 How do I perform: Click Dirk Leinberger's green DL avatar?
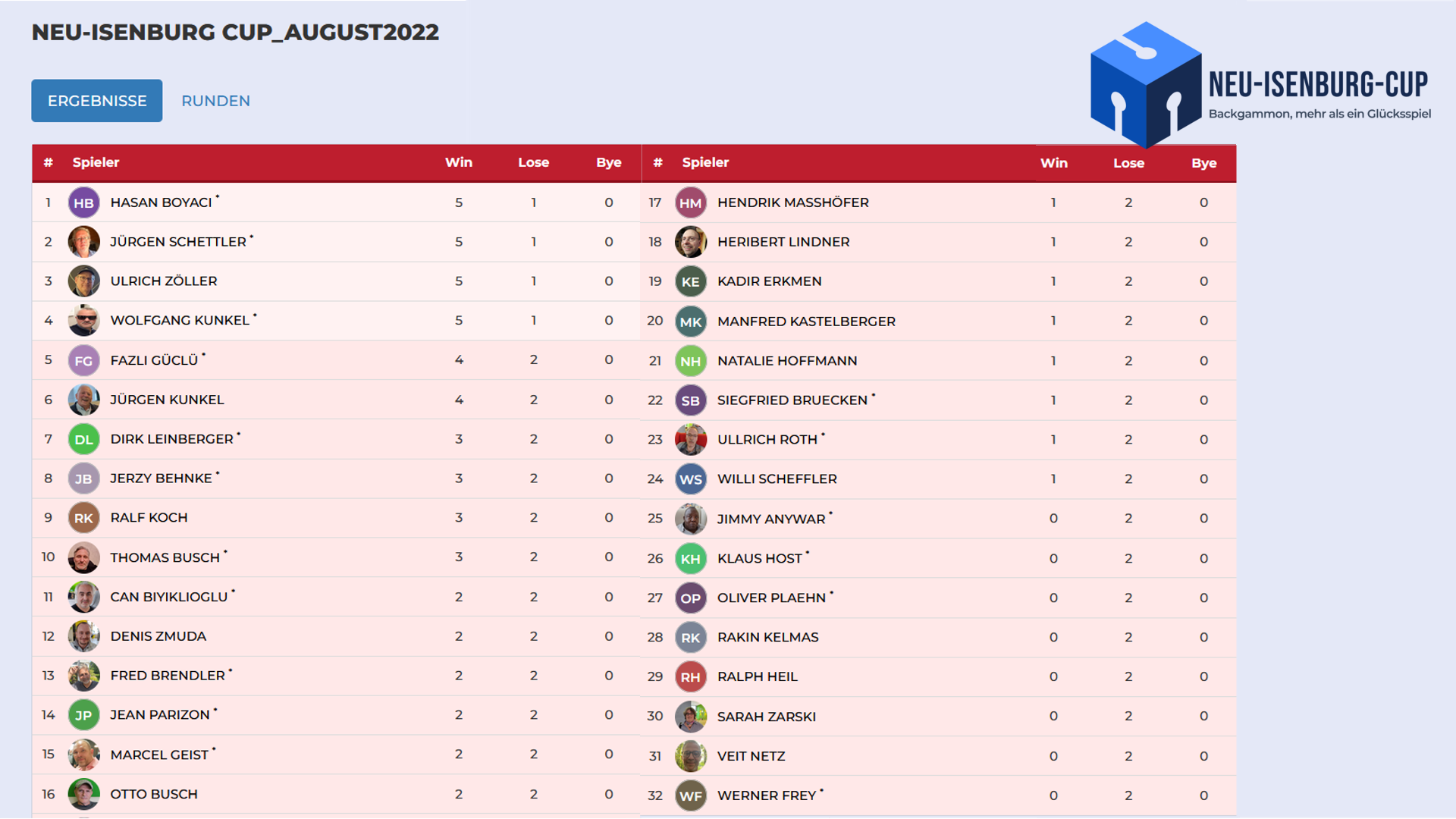pos(83,440)
